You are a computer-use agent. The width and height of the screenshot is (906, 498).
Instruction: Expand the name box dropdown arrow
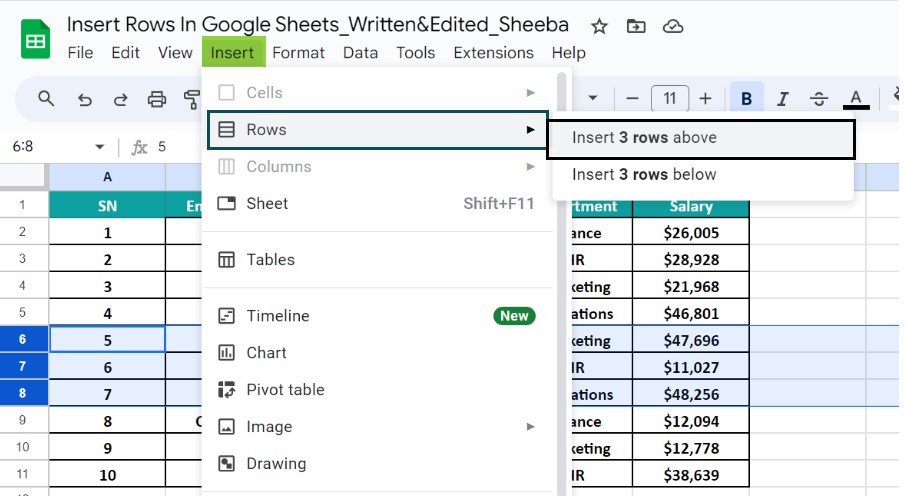[99, 147]
